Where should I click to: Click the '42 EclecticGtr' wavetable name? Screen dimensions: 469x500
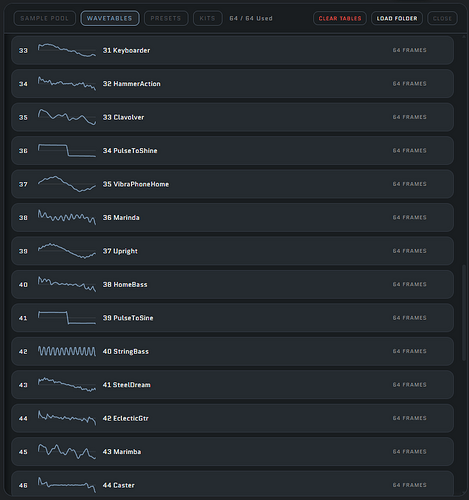pos(126,418)
